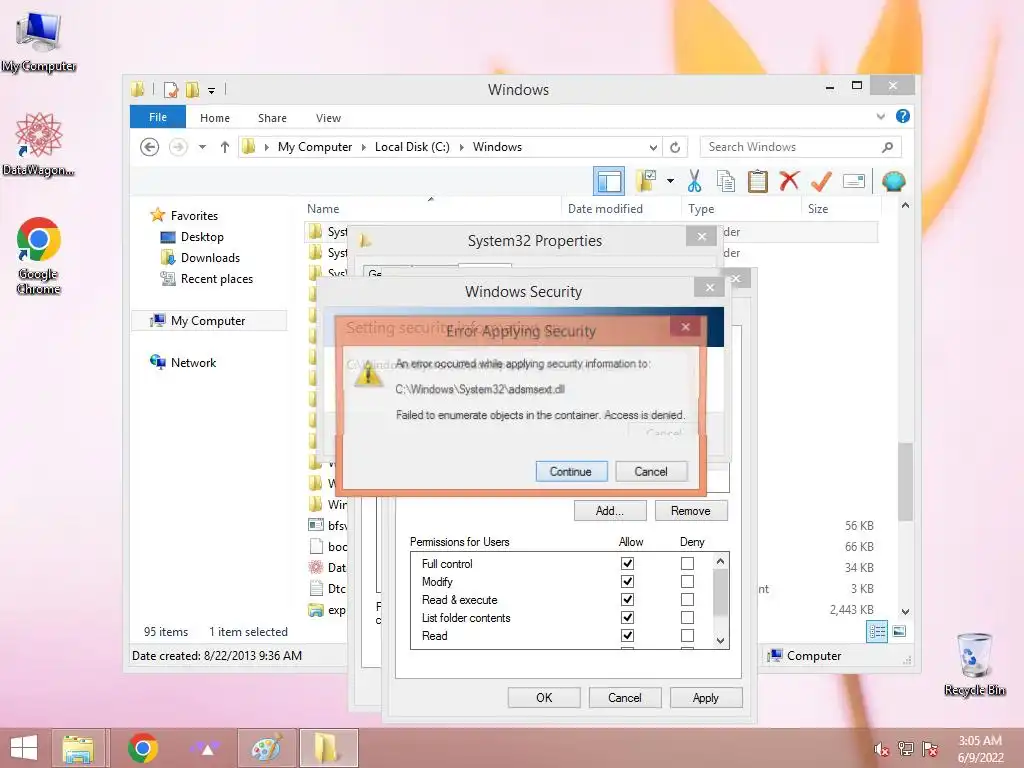Check Deny for Read & execute
The height and width of the screenshot is (768, 1024).
point(687,600)
